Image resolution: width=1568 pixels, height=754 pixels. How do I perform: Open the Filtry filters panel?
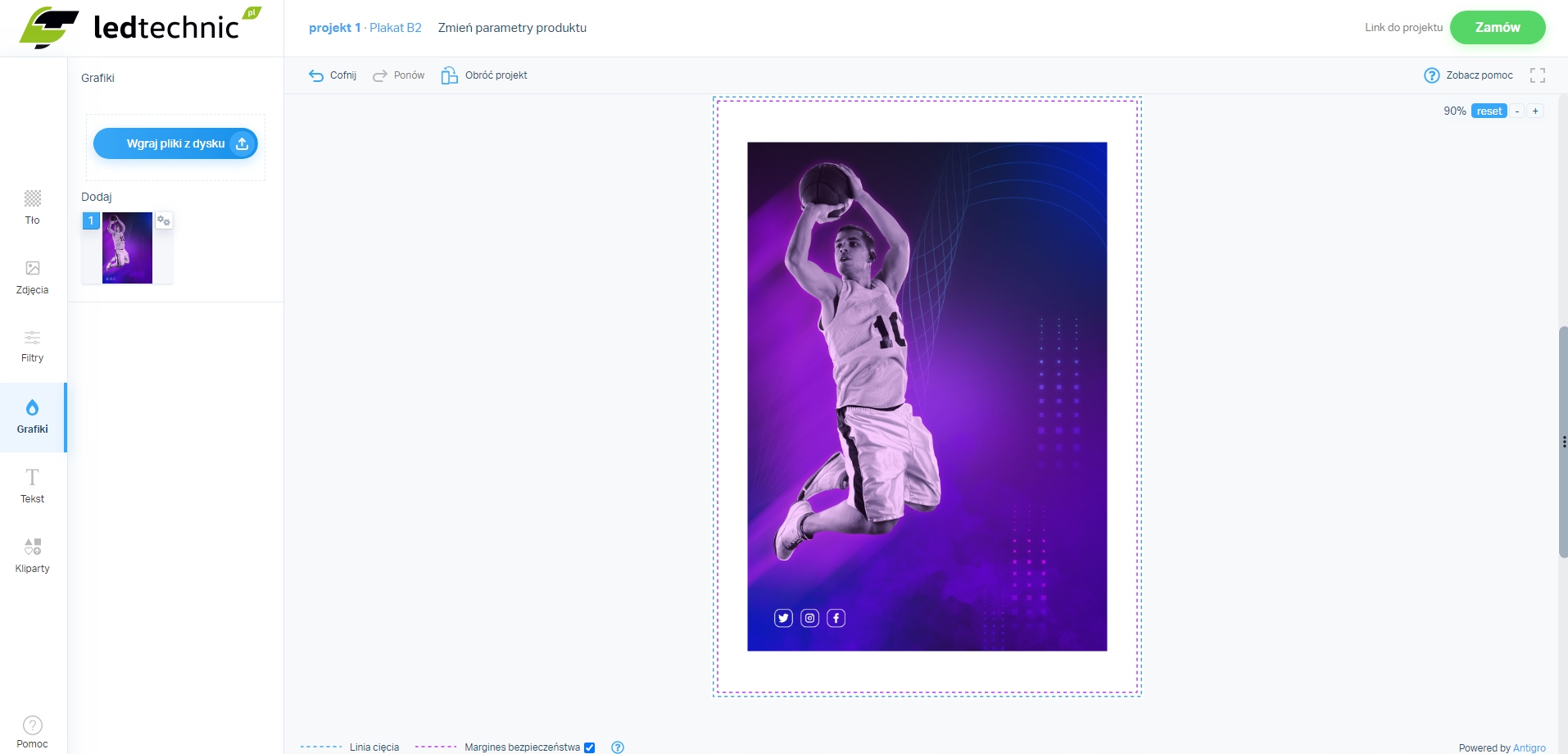33,347
